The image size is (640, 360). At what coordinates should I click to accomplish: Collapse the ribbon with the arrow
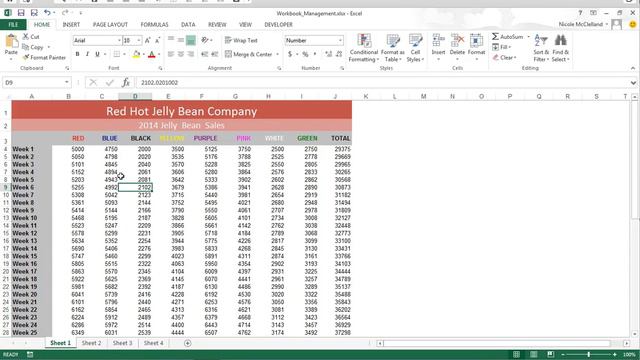pyautogui.click(x=633, y=68)
